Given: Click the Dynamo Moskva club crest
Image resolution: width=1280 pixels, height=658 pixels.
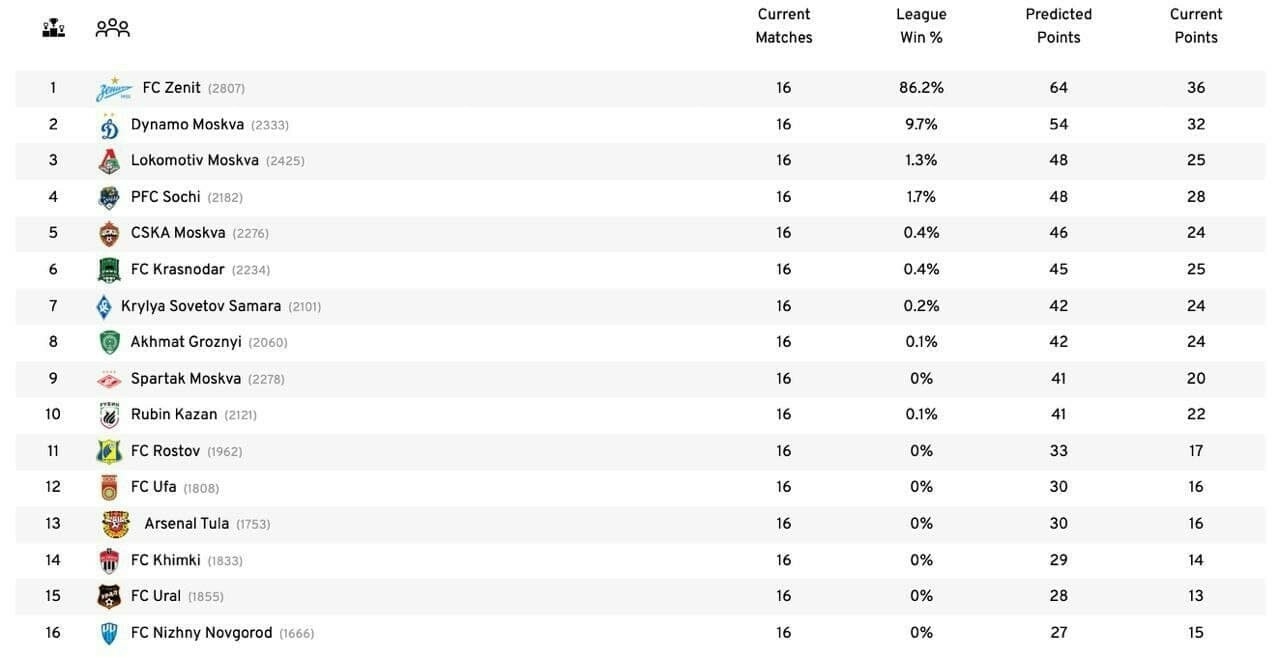Looking at the screenshot, I should pos(109,126).
